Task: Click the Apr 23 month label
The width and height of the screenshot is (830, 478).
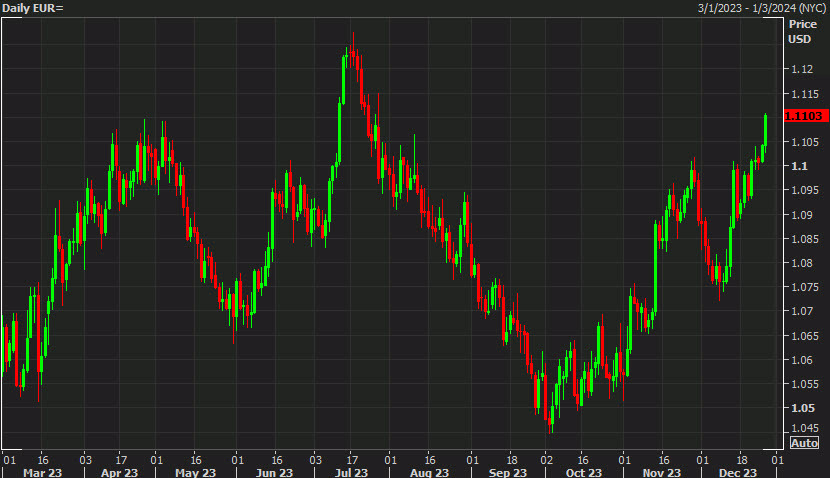Action: click(x=119, y=472)
